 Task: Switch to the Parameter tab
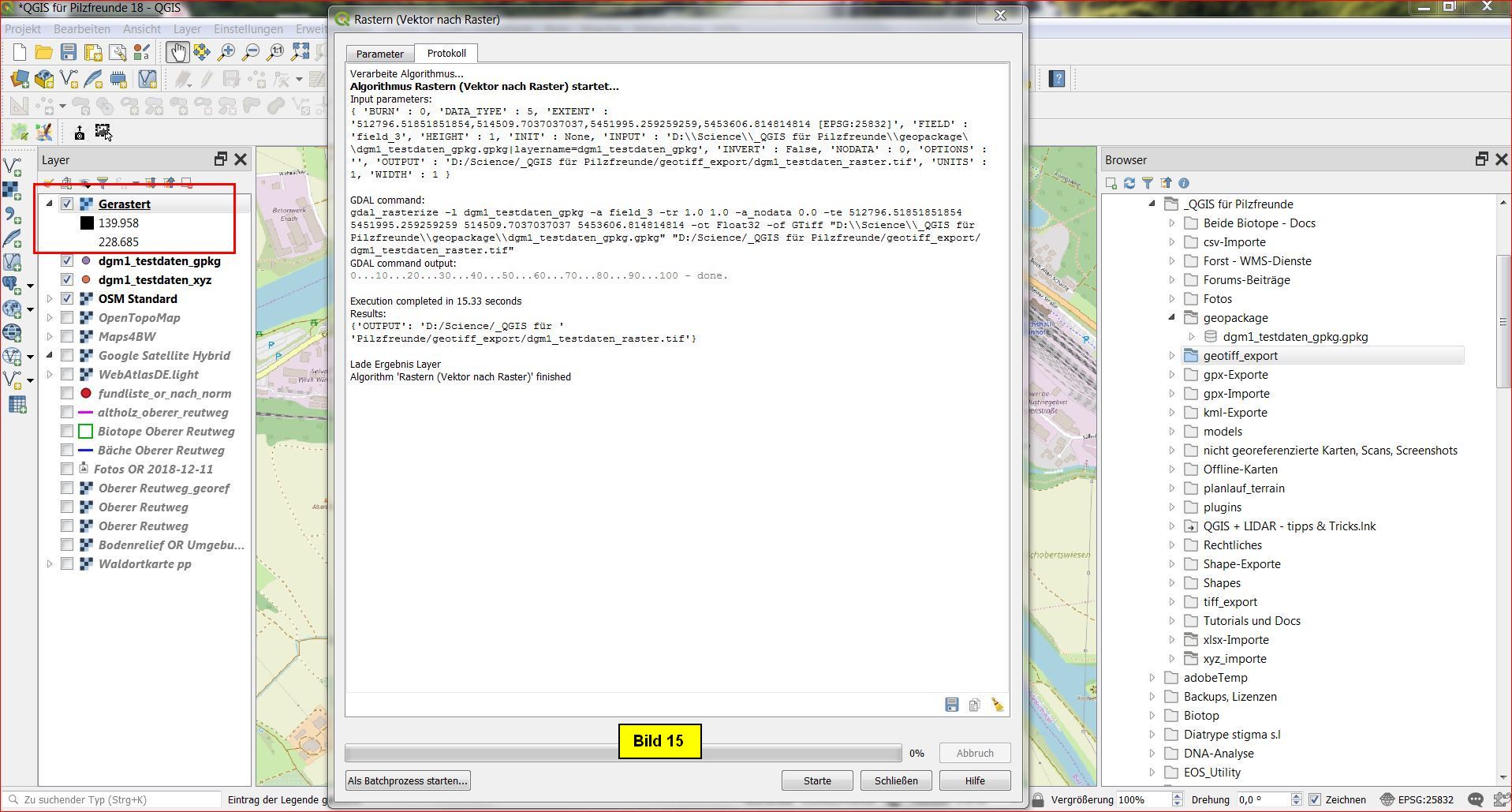379,54
